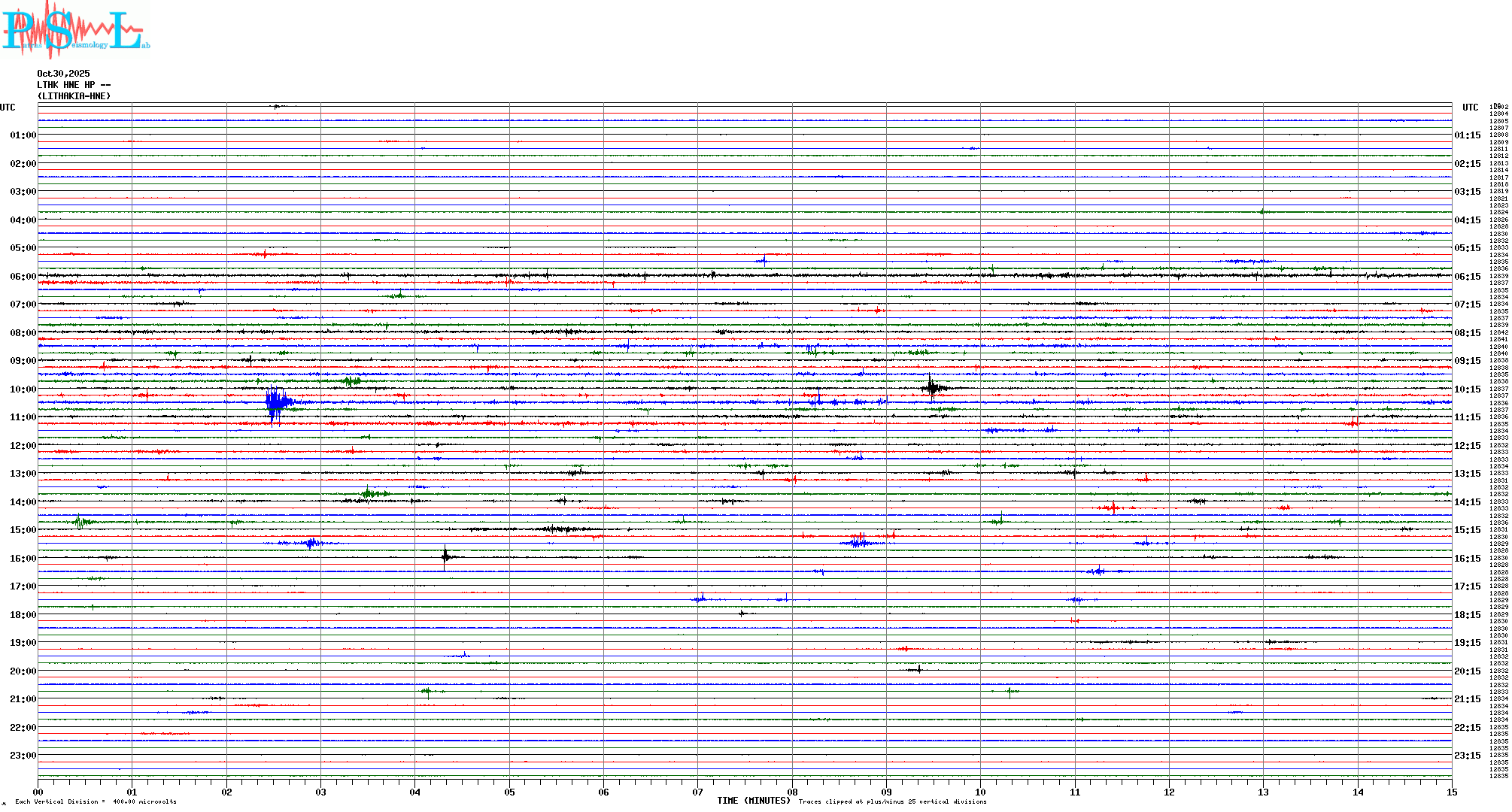Click minute 12 on the bottom axis
Image resolution: width=1512 pixels, height=812 pixels.
[x=1169, y=792]
